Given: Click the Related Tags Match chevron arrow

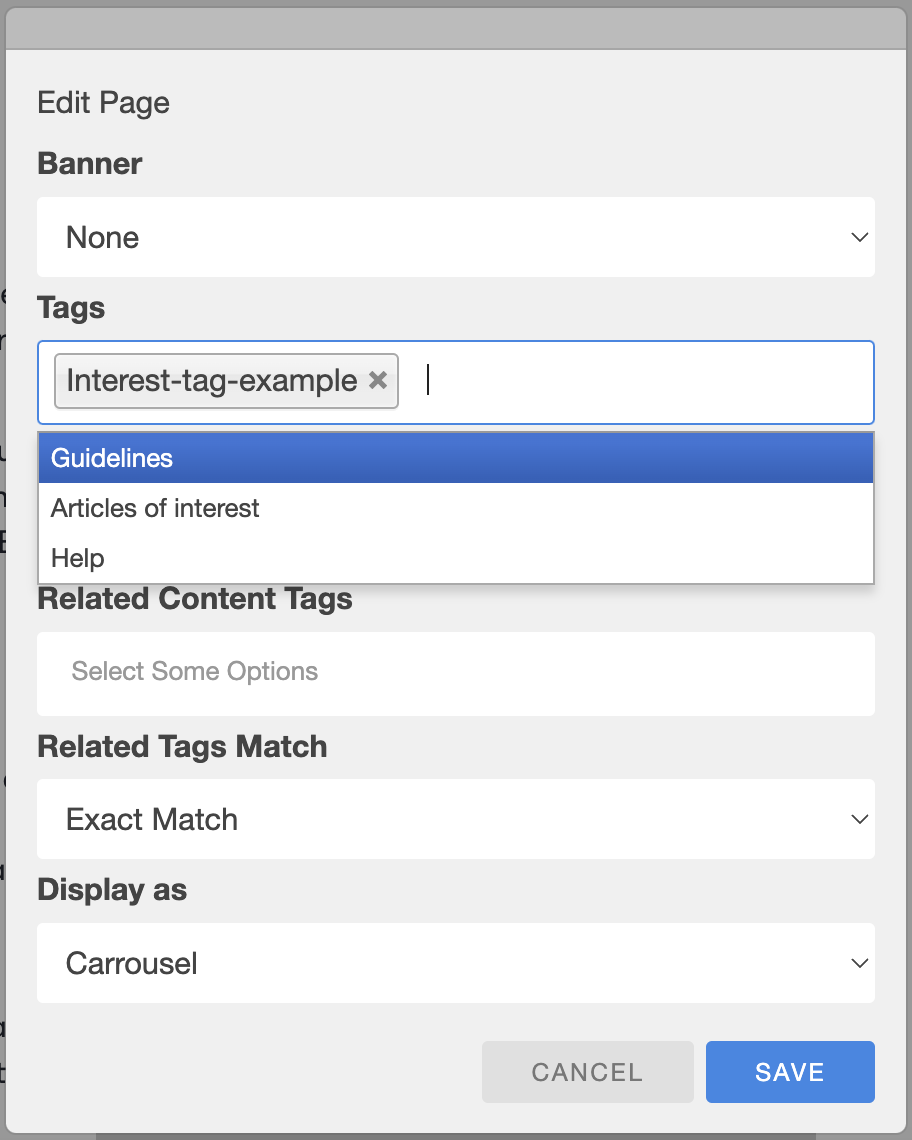Looking at the screenshot, I should click(x=860, y=819).
